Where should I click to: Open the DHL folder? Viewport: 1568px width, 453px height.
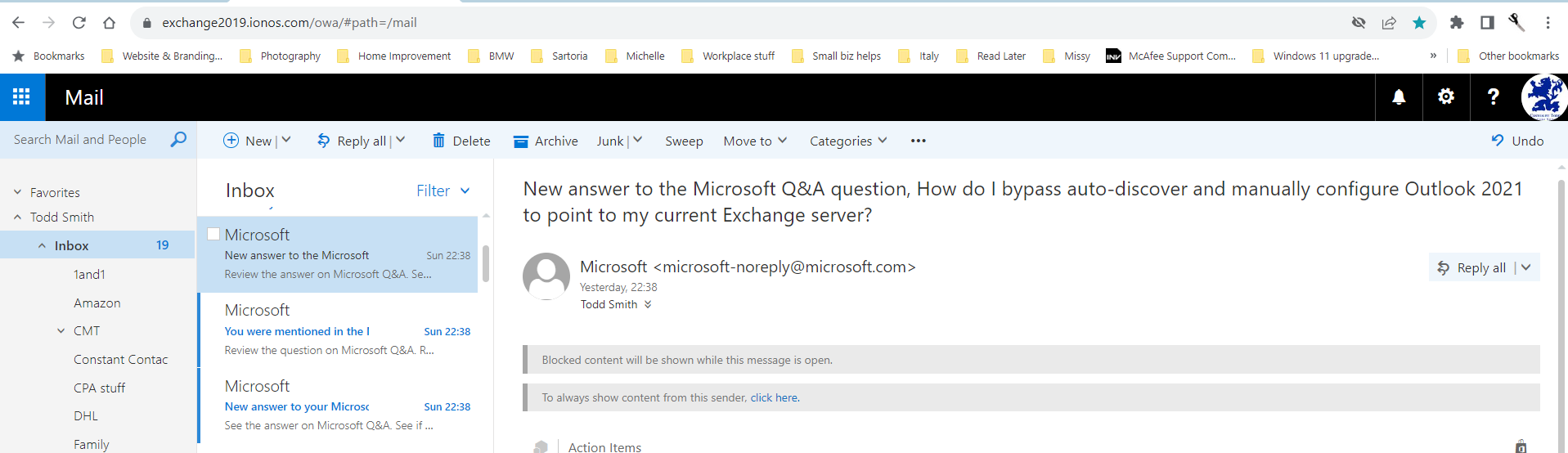85,415
